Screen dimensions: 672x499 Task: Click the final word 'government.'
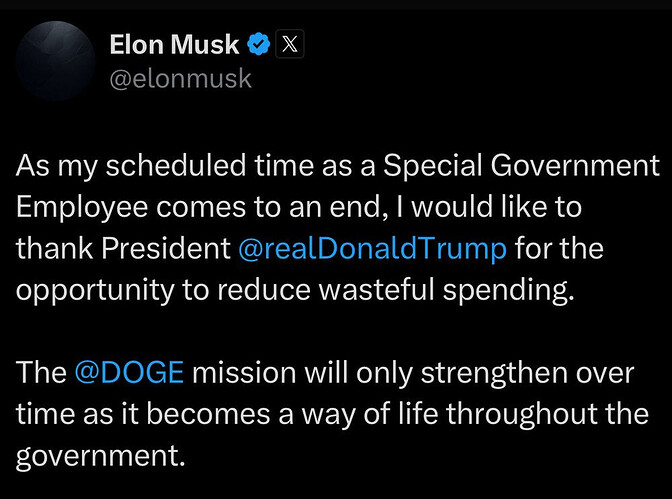click(x=101, y=456)
